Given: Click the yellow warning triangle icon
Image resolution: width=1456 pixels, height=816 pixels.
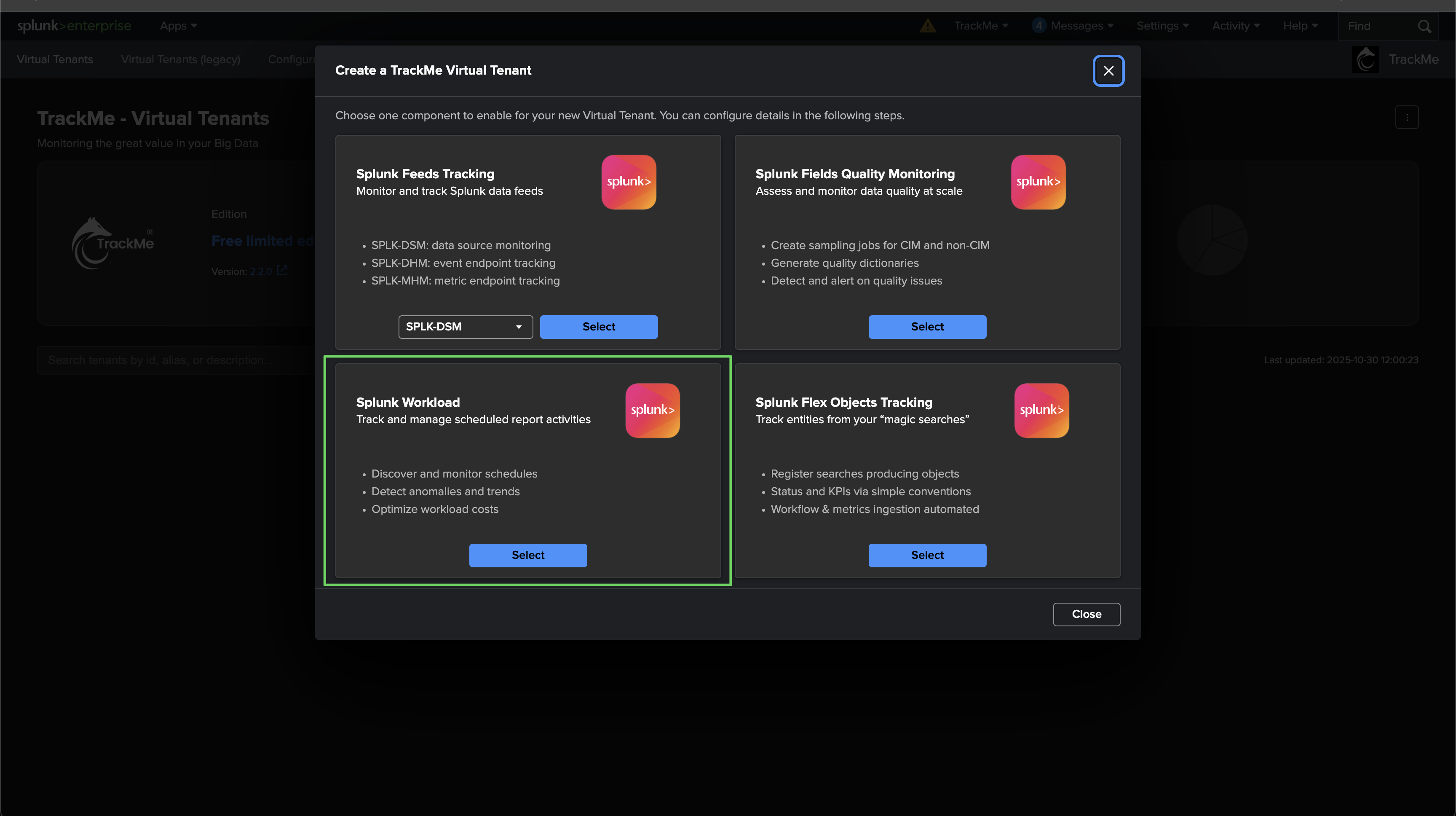Looking at the screenshot, I should (928, 26).
